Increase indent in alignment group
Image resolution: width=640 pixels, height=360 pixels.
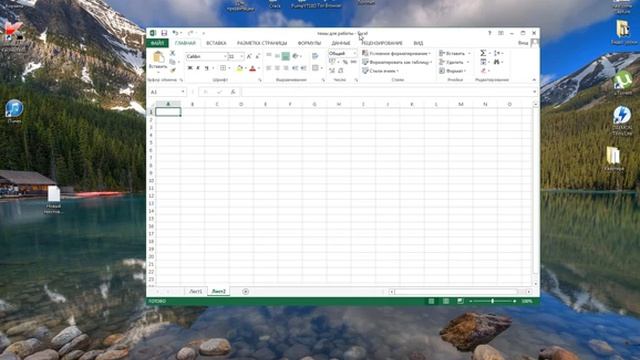point(304,68)
